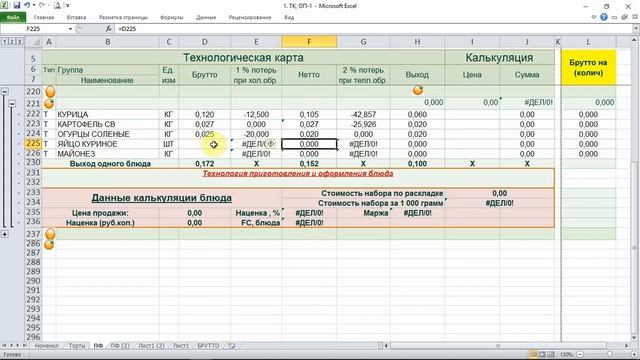This screenshot has width=640, height=360.
Task: Click the fx Insert Function icon
Action: click(109, 29)
